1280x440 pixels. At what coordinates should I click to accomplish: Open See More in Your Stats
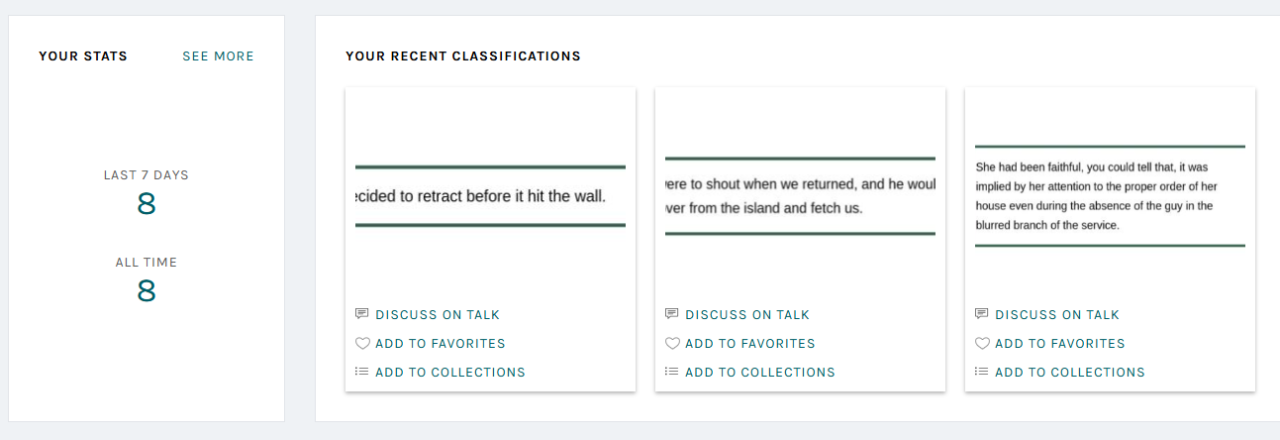click(218, 56)
